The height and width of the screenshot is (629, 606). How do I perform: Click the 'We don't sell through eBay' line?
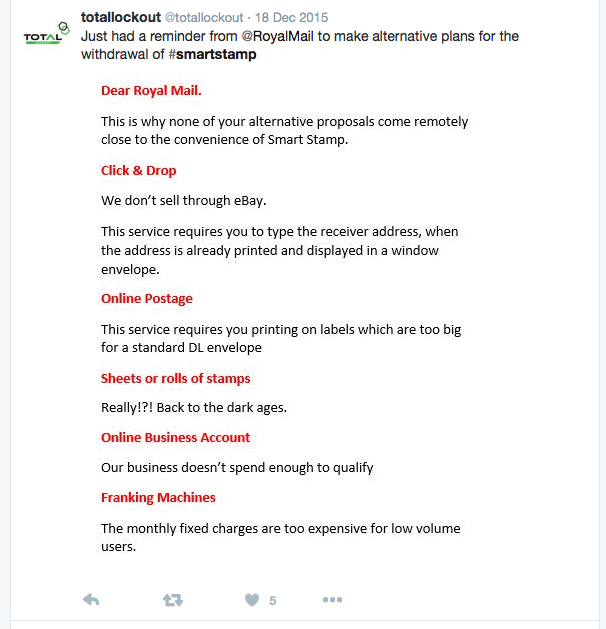point(184,201)
